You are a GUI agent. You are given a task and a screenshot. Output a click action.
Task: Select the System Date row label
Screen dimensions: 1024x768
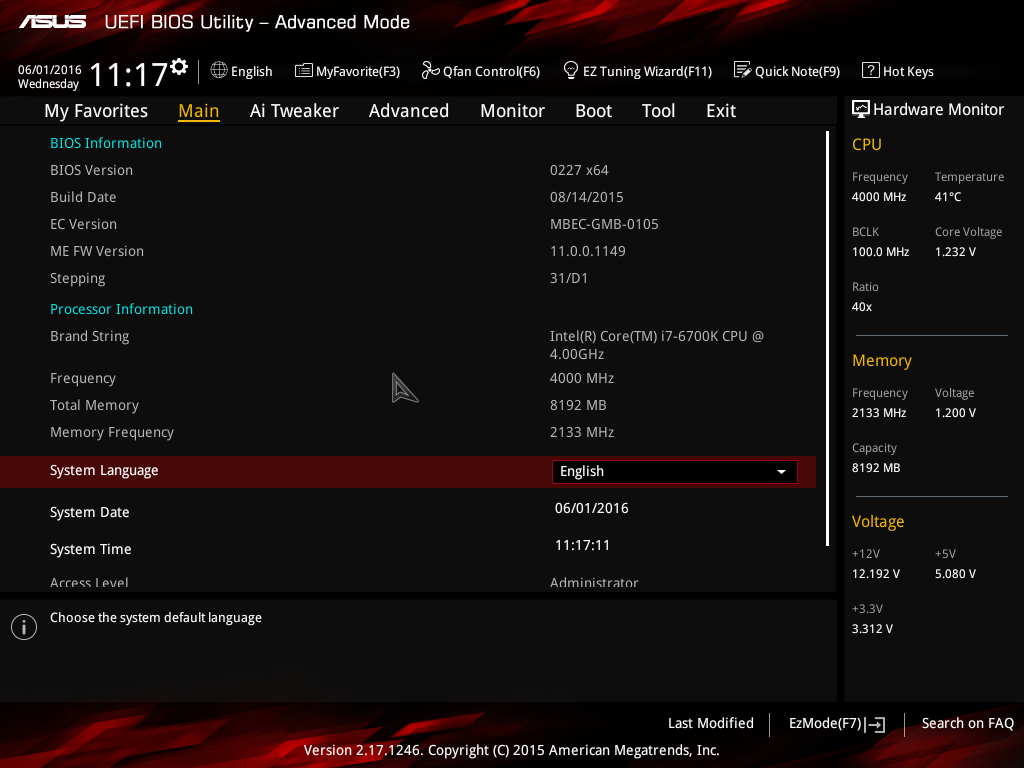(x=89, y=513)
